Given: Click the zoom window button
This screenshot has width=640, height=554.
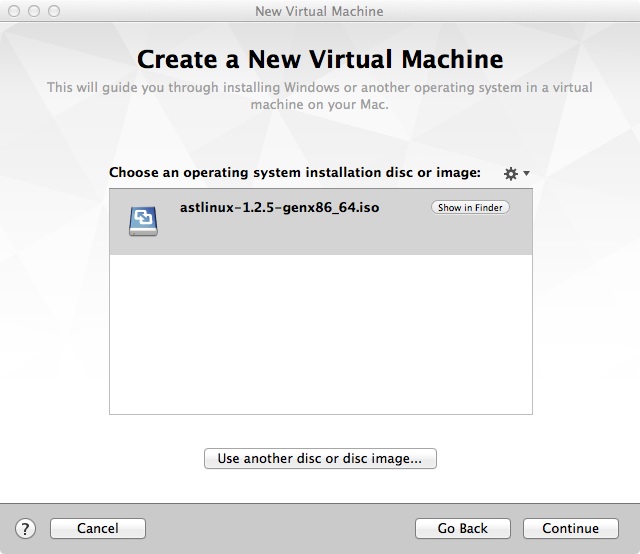Looking at the screenshot, I should [54, 11].
